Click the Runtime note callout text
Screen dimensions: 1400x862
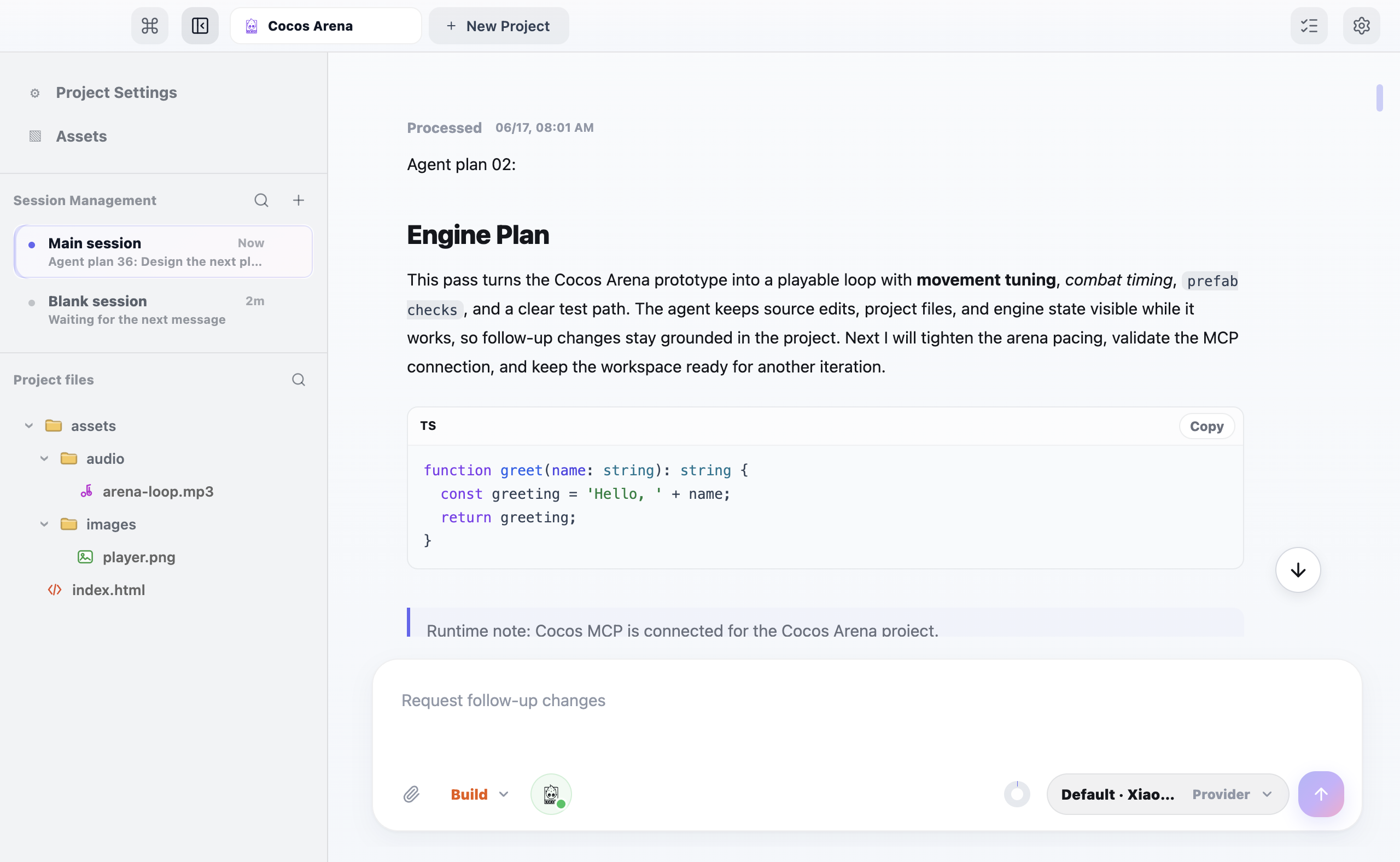click(682, 630)
